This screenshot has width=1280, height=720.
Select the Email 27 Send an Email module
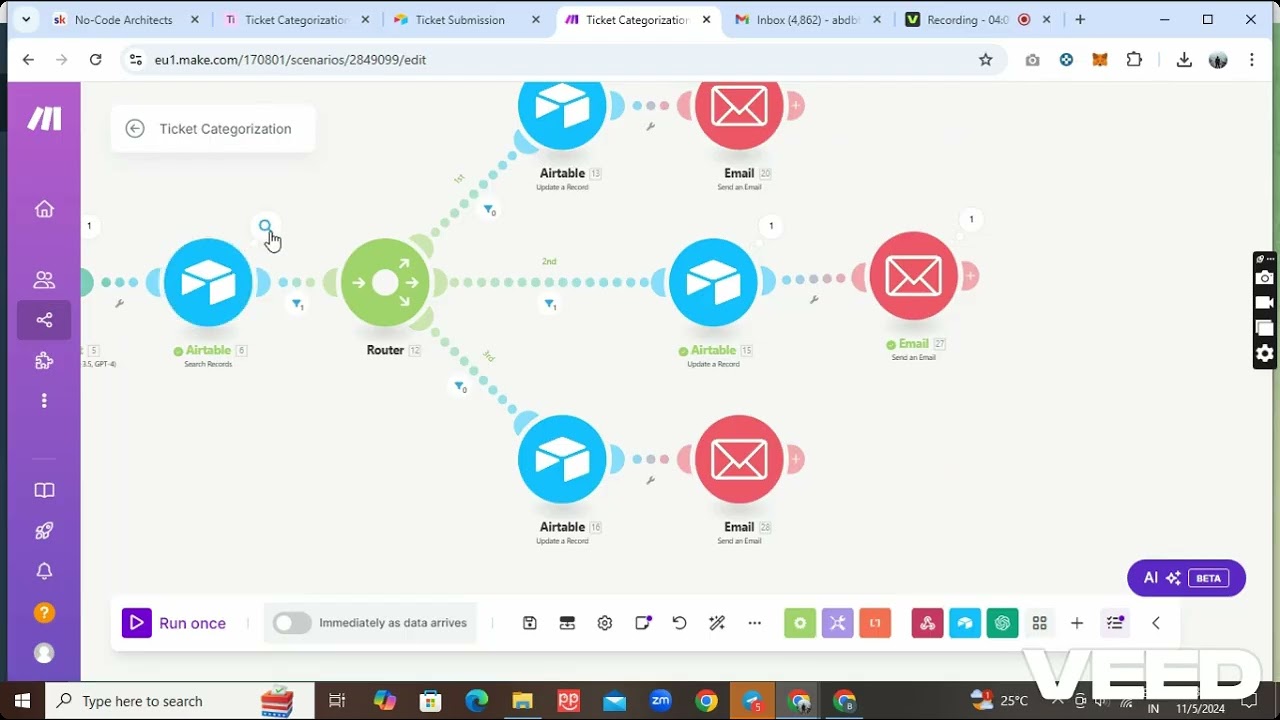914,276
